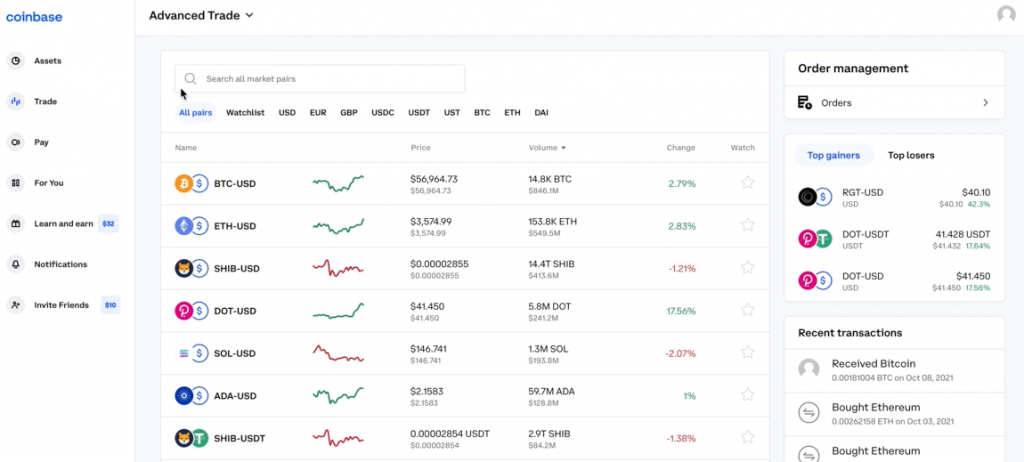This screenshot has height=462, width=1024.
Task: Click the BTC-USD price sparkline chart
Action: point(338,184)
